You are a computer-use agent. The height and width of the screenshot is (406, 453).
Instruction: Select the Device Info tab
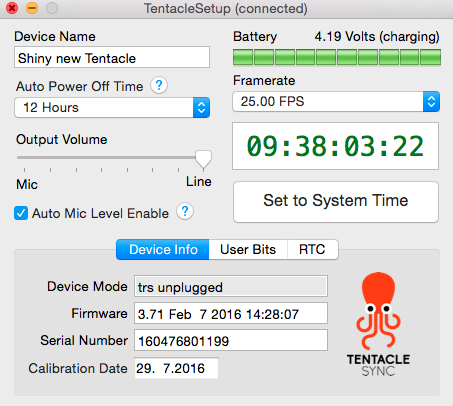[163, 249]
